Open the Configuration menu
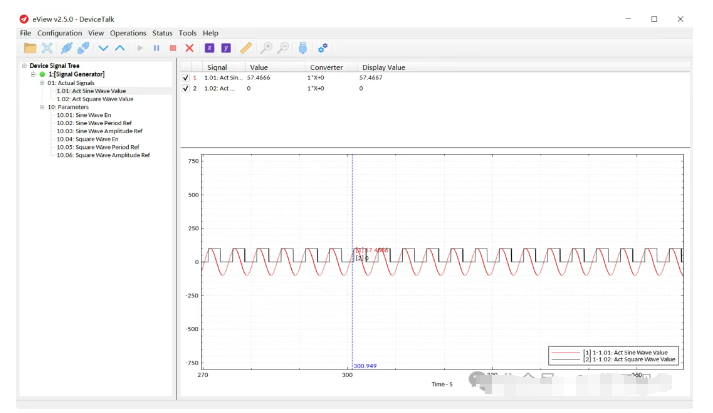The height and width of the screenshot is (413, 713). [60, 33]
